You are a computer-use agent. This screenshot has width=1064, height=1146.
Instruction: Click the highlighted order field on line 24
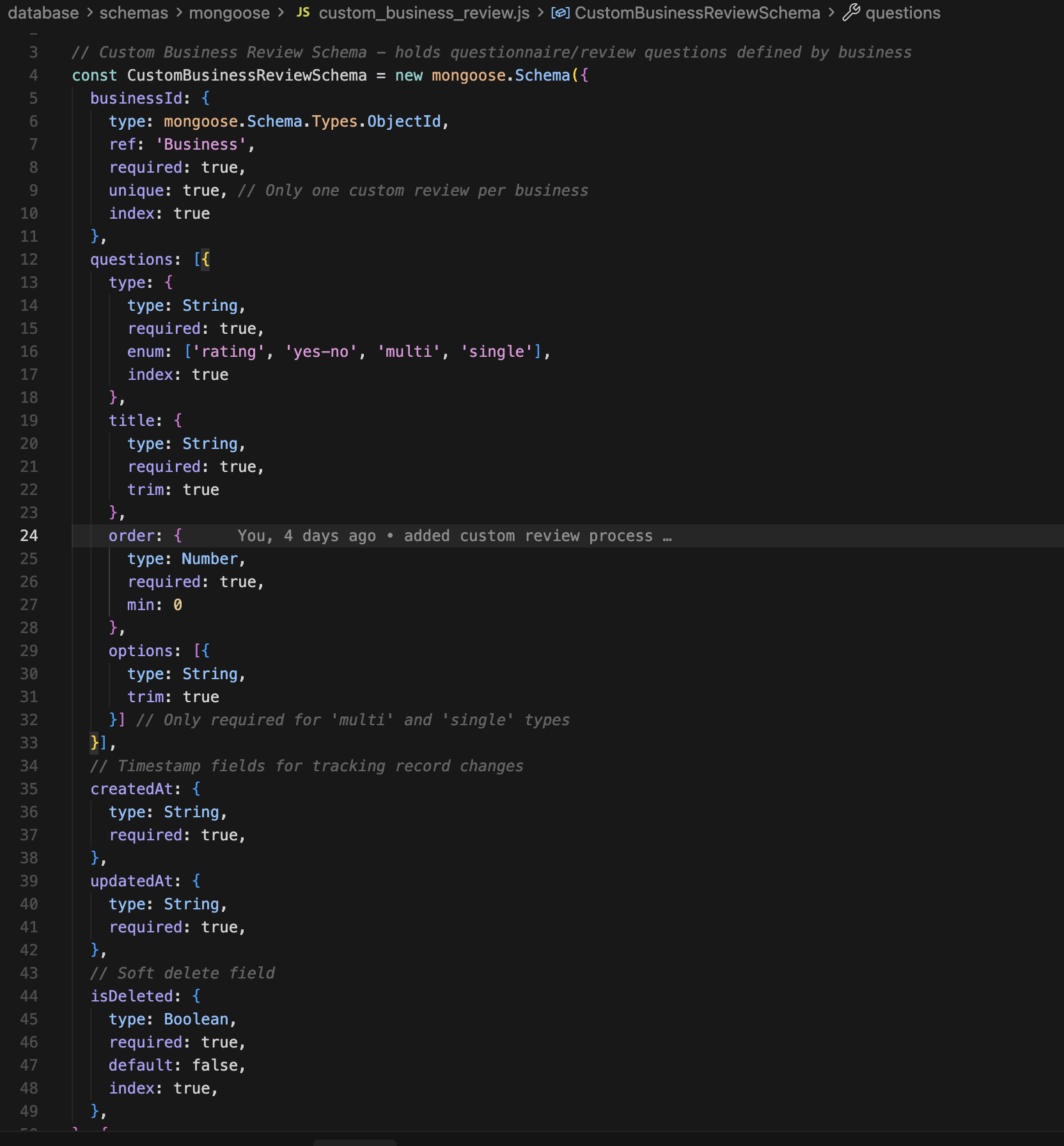(x=132, y=535)
